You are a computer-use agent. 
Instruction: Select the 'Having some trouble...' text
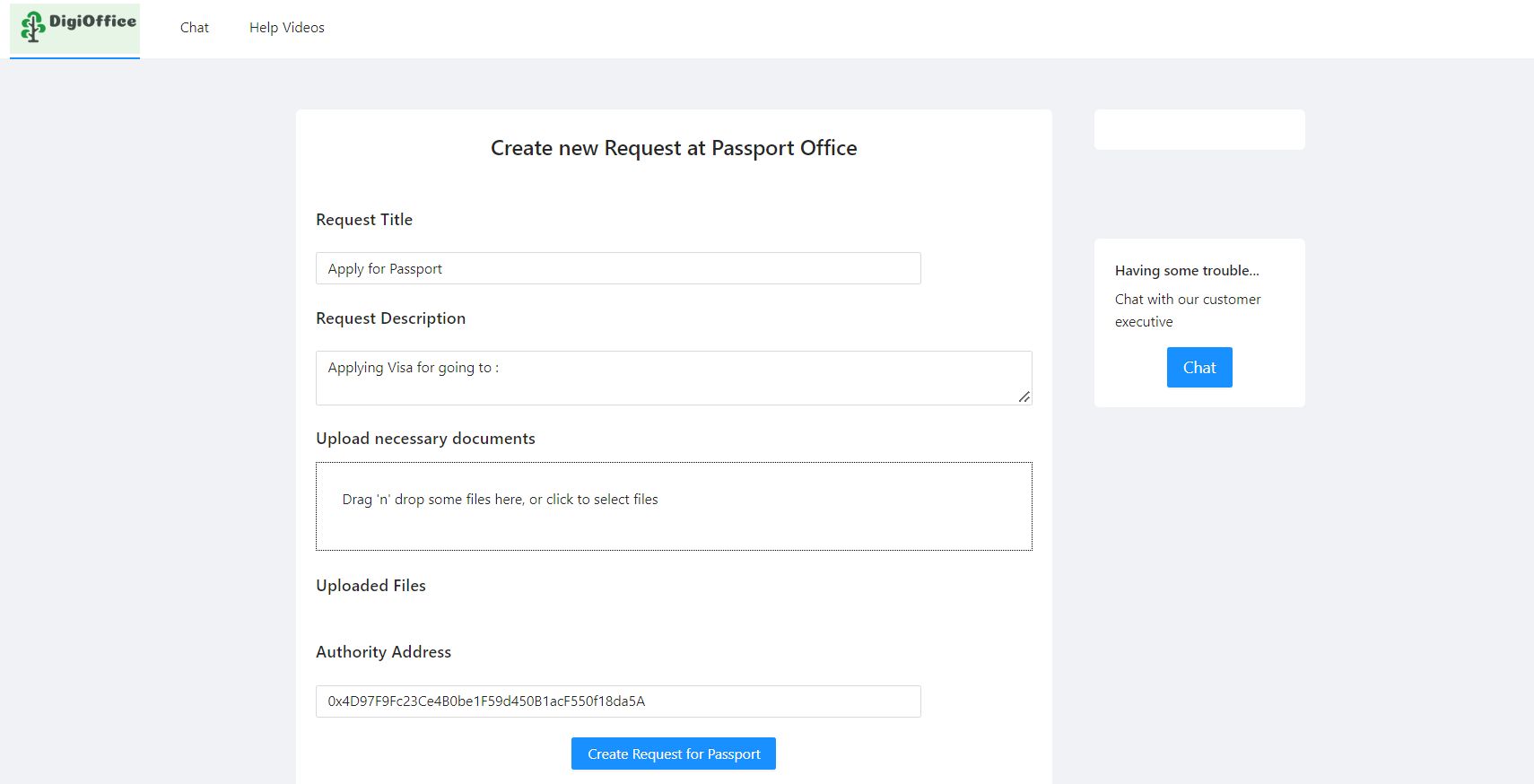pos(1187,271)
